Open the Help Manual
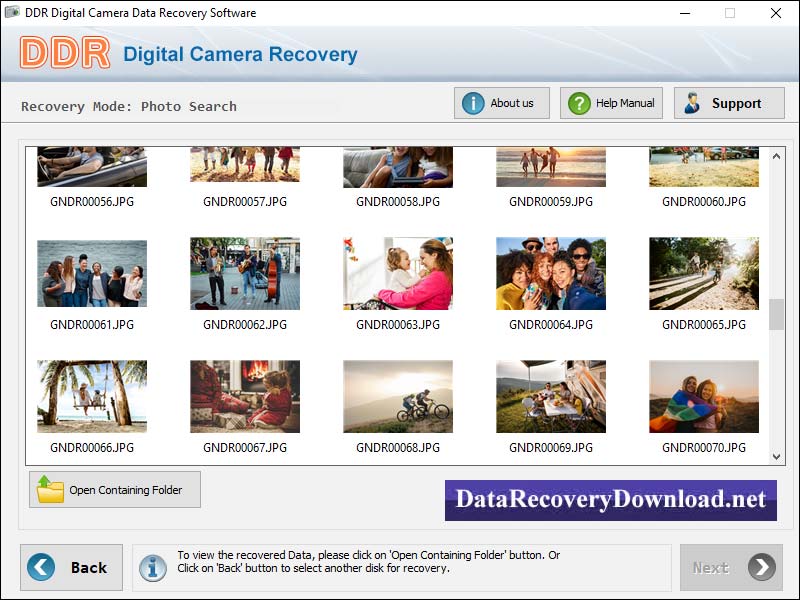Screen dimensions: 800x600 611,102
